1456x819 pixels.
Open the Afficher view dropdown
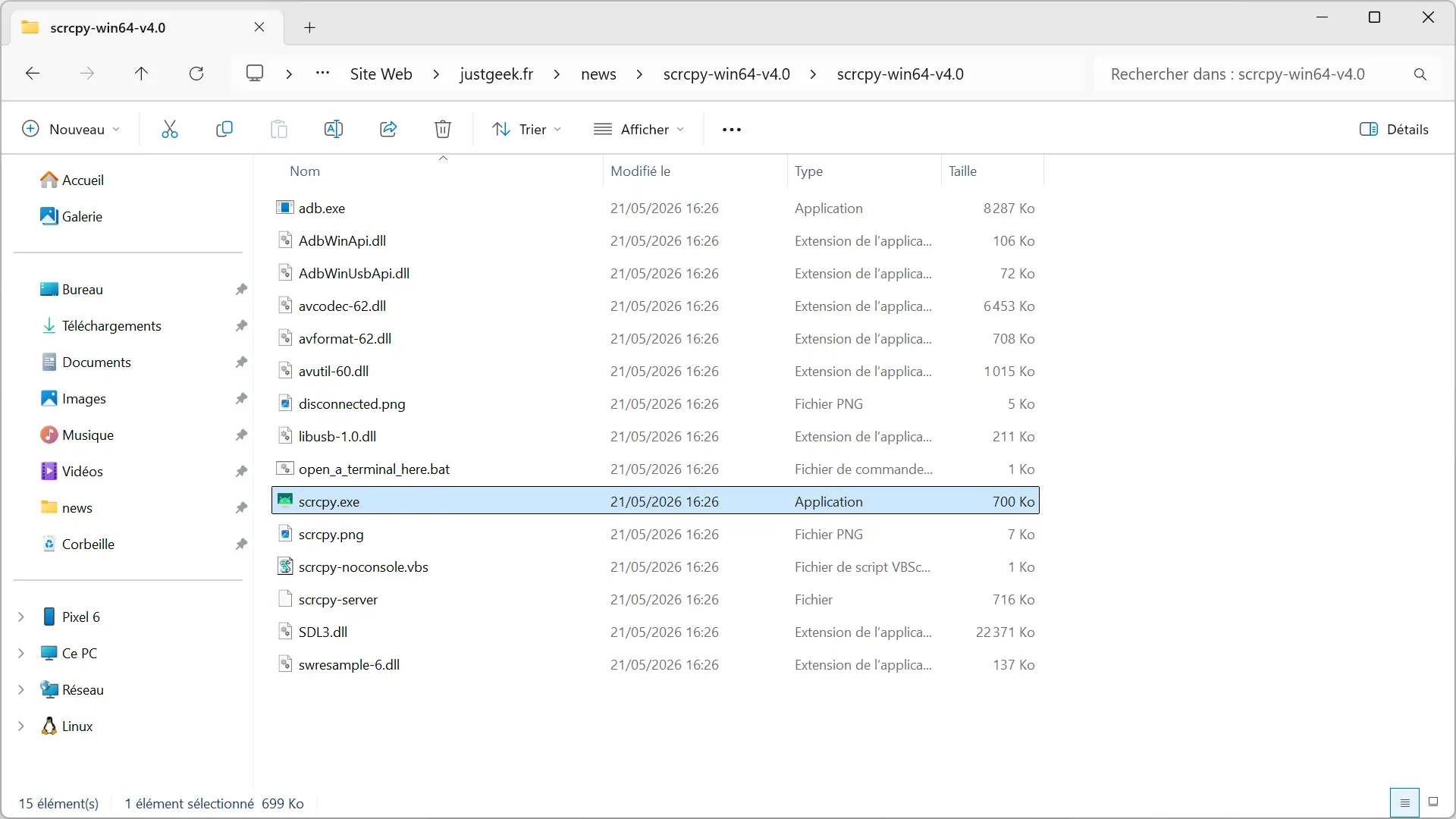tap(639, 130)
